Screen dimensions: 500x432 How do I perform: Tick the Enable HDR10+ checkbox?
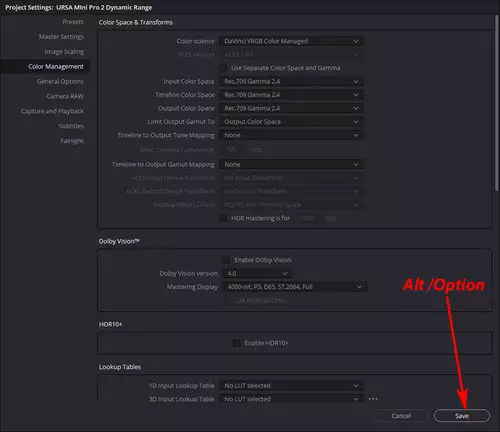click(x=236, y=343)
